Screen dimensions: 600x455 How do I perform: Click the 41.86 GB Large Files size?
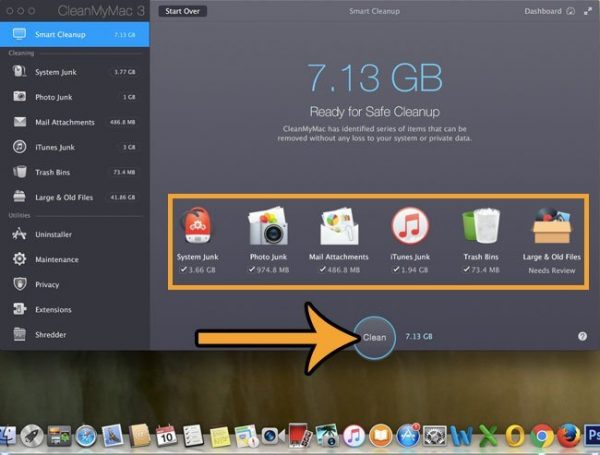coord(123,197)
